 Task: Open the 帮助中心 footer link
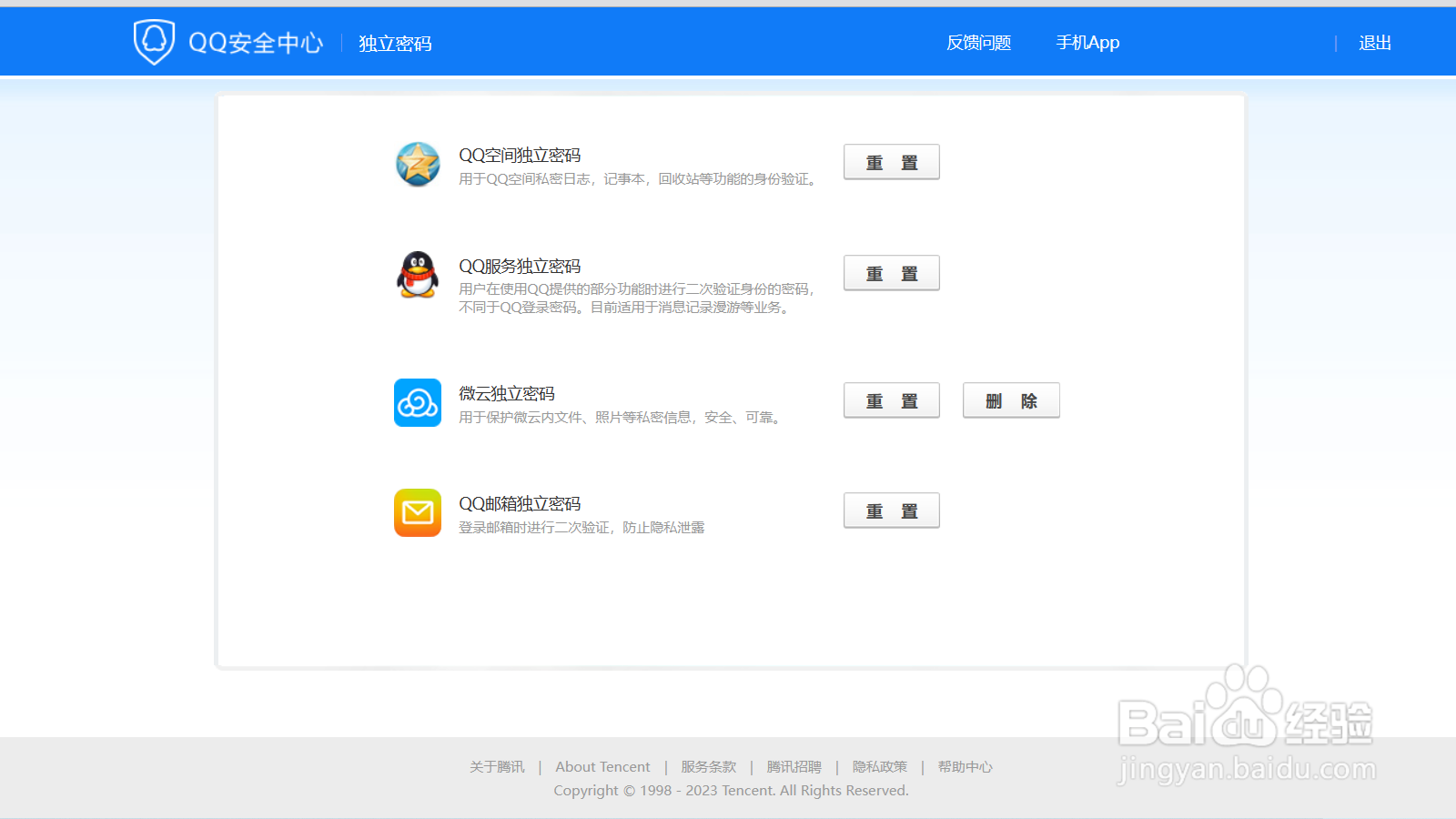tap(966, 767)
